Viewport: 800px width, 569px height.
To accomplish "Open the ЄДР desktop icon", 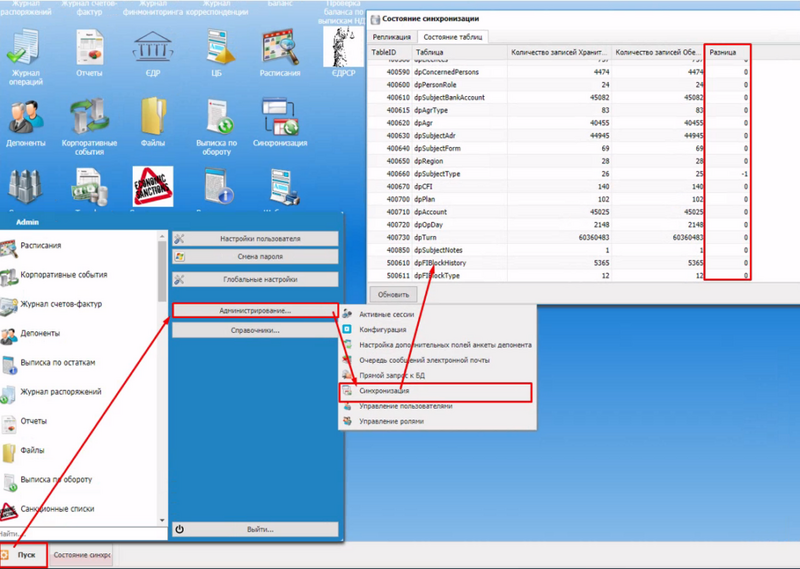I will [153, 52].
